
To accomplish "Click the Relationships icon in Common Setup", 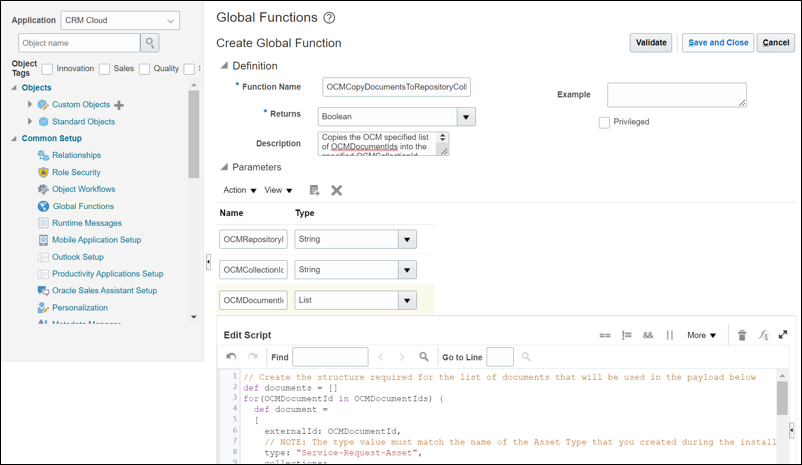I will coord(43,156).
